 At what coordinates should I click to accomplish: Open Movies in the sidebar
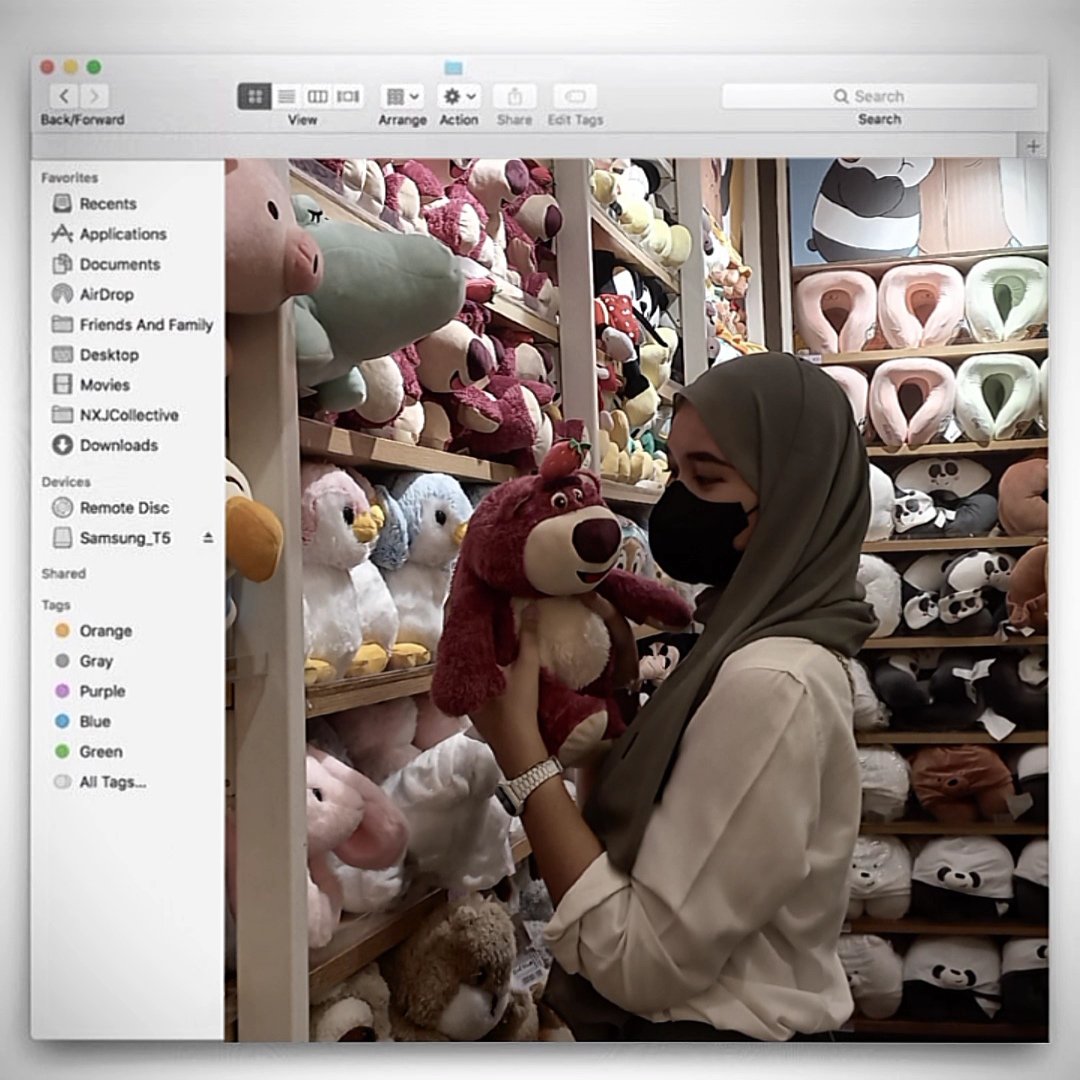(x=91, y=385)
